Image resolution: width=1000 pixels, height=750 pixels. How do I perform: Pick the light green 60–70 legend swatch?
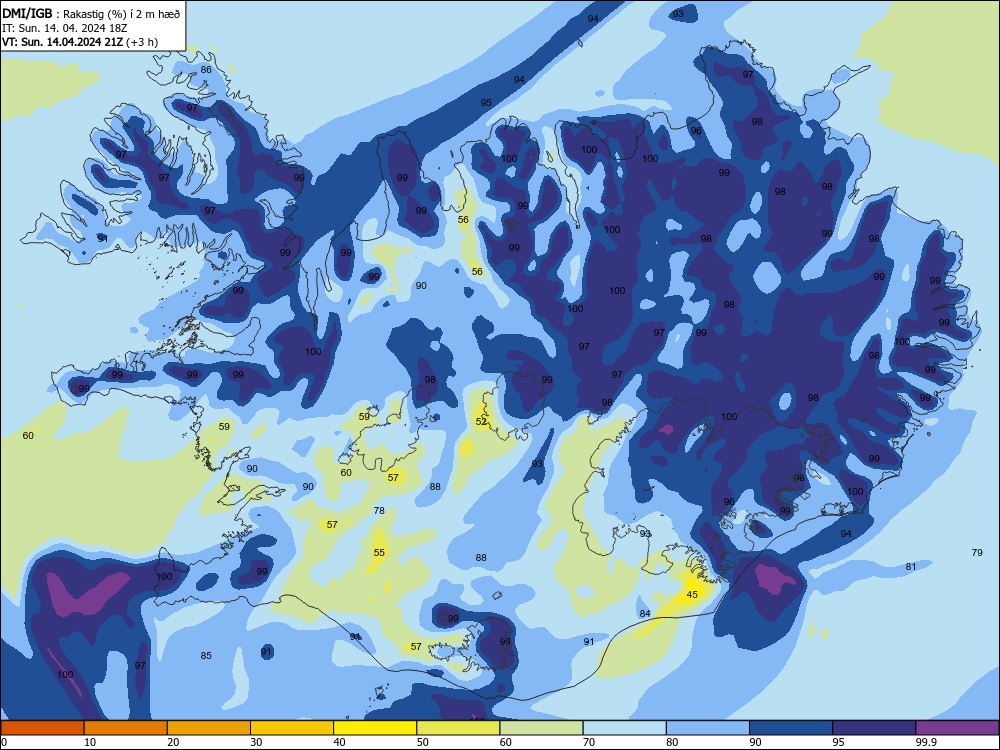541,728
